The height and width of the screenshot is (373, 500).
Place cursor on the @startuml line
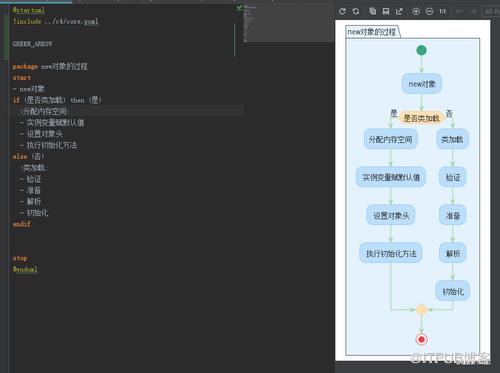(29, 10)
